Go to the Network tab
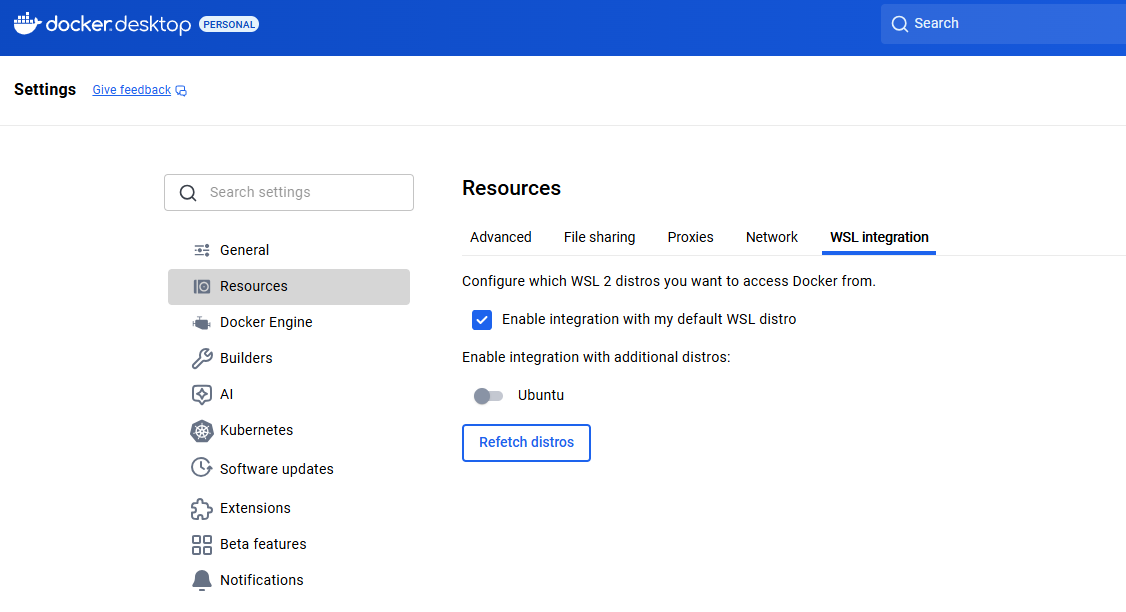1126x612 pixels. [772, 237]
